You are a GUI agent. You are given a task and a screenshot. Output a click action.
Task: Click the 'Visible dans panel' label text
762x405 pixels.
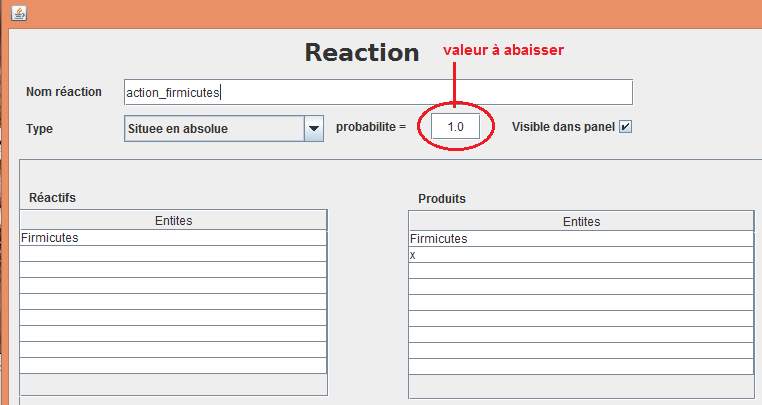563,127
